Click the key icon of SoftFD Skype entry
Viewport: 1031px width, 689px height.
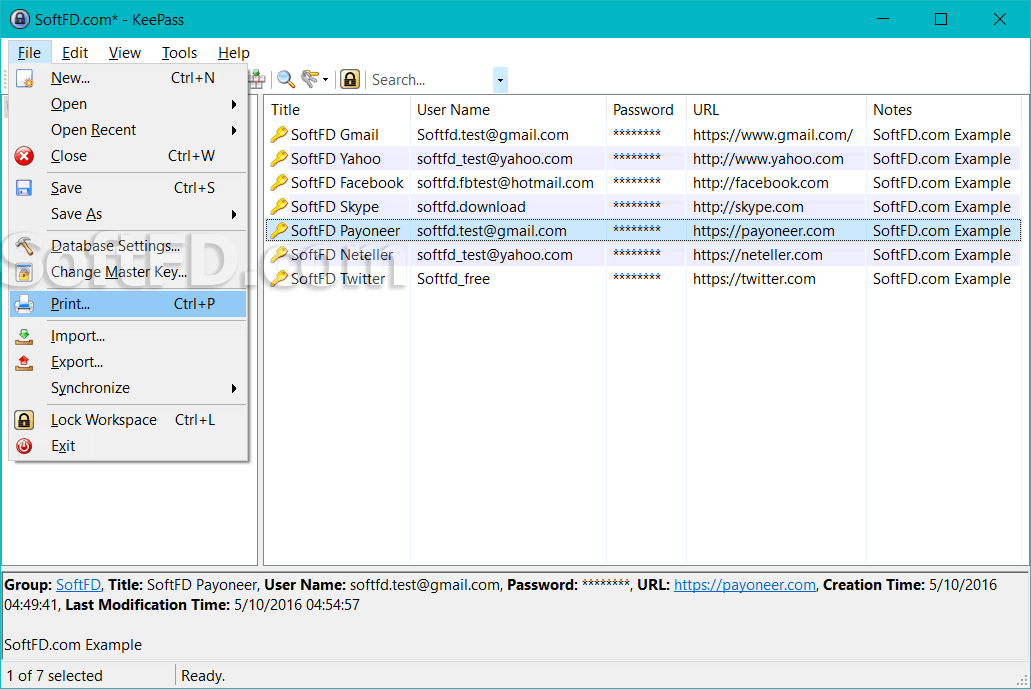(x=279, y=206)
